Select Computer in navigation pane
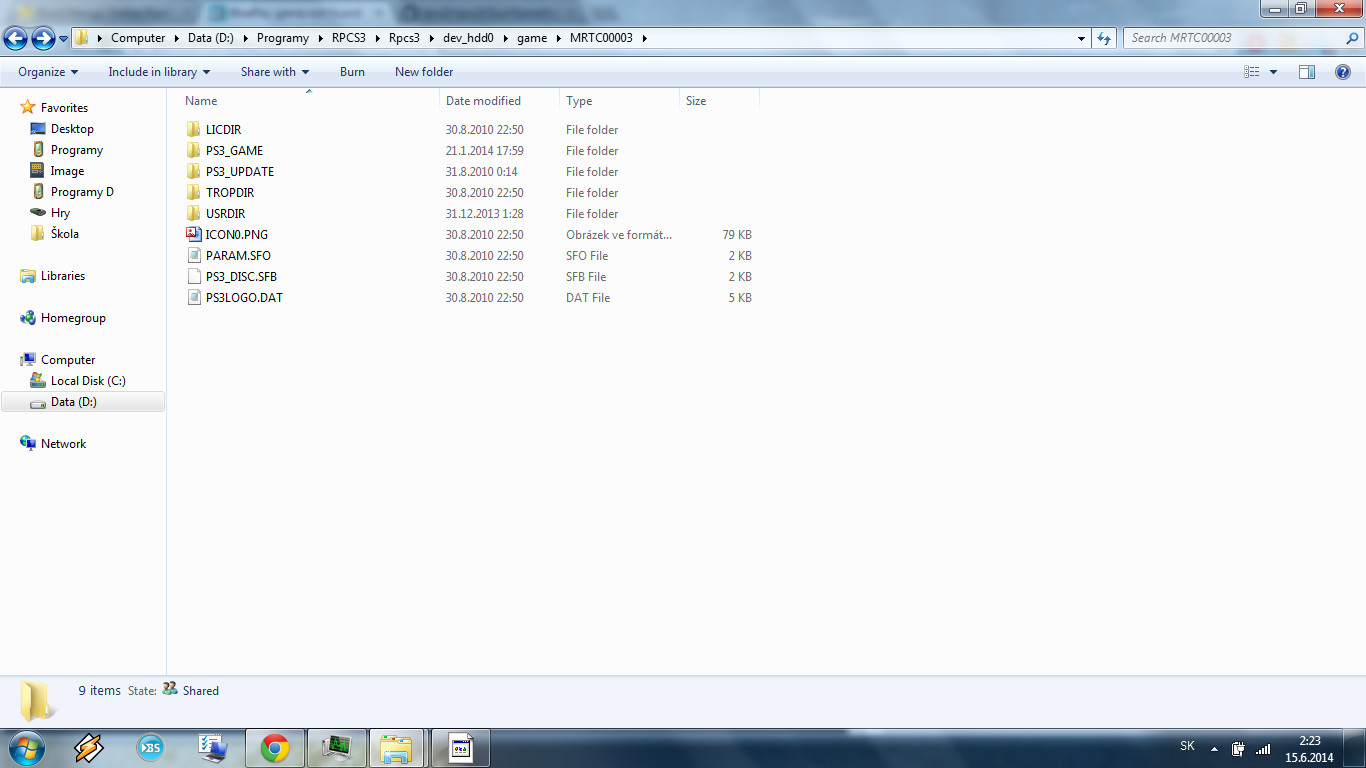 (x=68, y=360)
